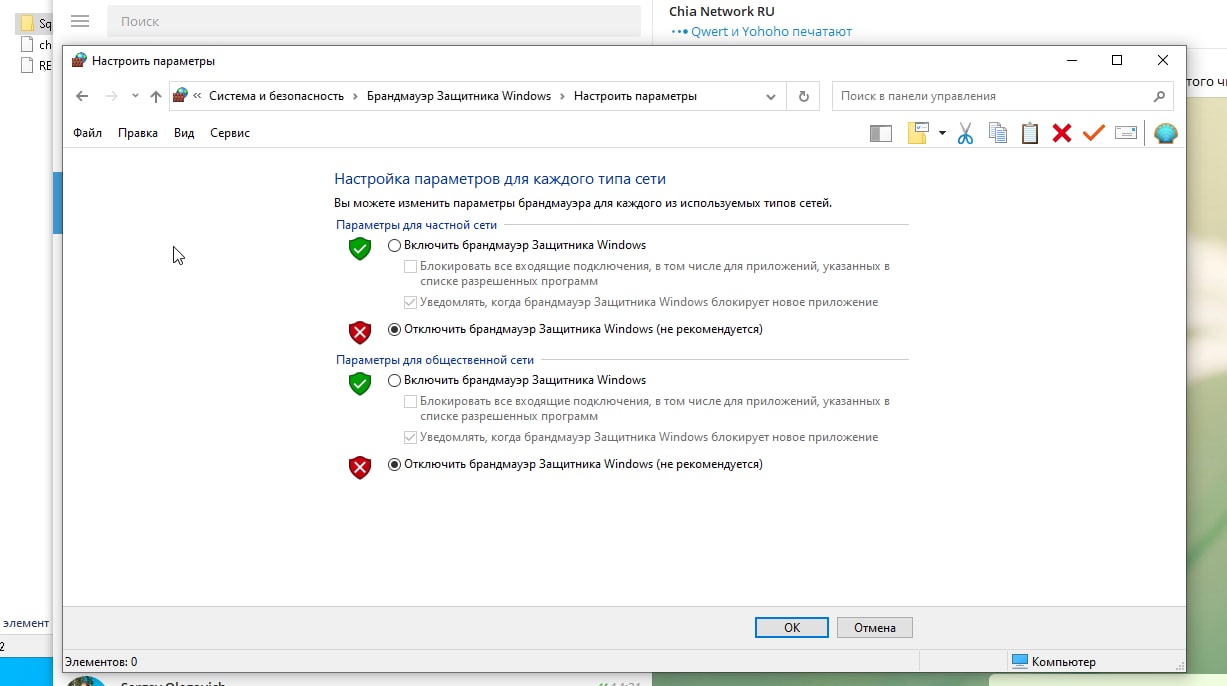Open Chia Network RU chat header
The width and height of the screenshot is (1227, 686).
(722, 12)
